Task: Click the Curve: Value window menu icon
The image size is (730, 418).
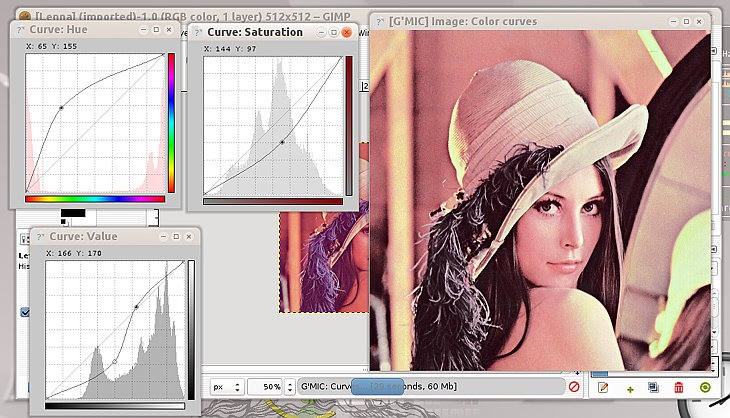Action: coord(41,237)
